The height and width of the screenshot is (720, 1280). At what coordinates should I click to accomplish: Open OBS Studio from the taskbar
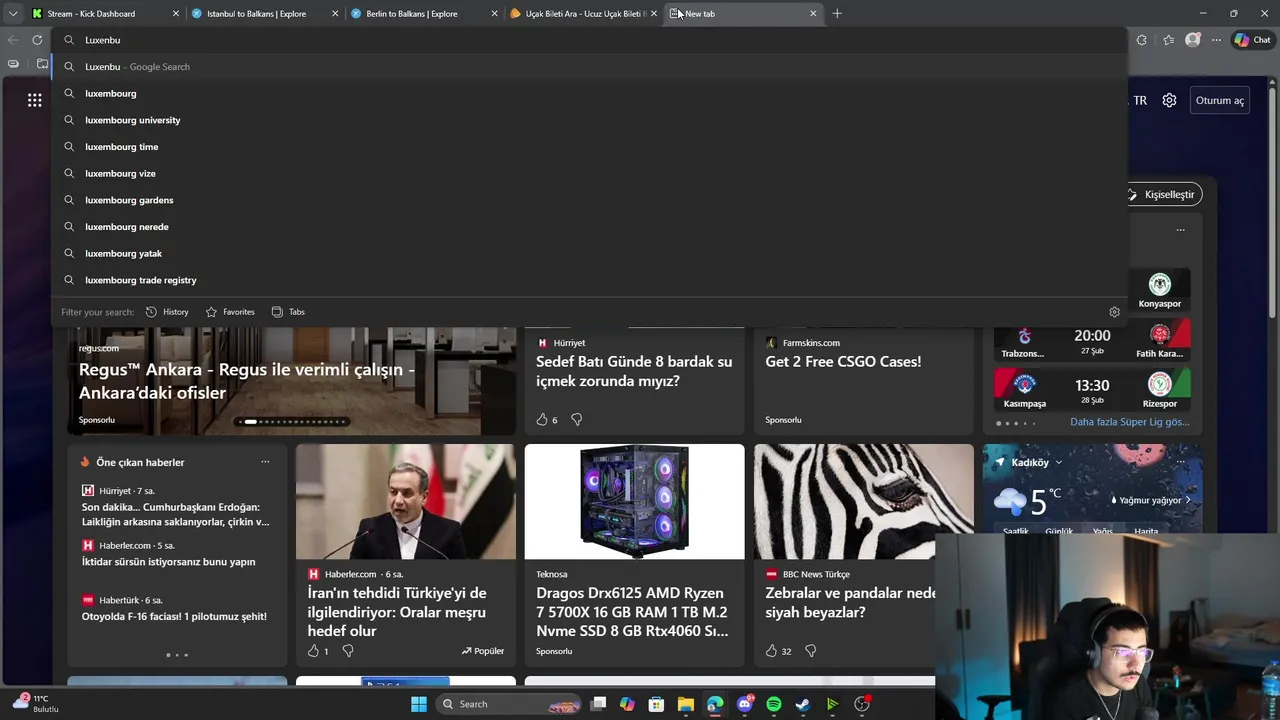click(x=862, y=704)
